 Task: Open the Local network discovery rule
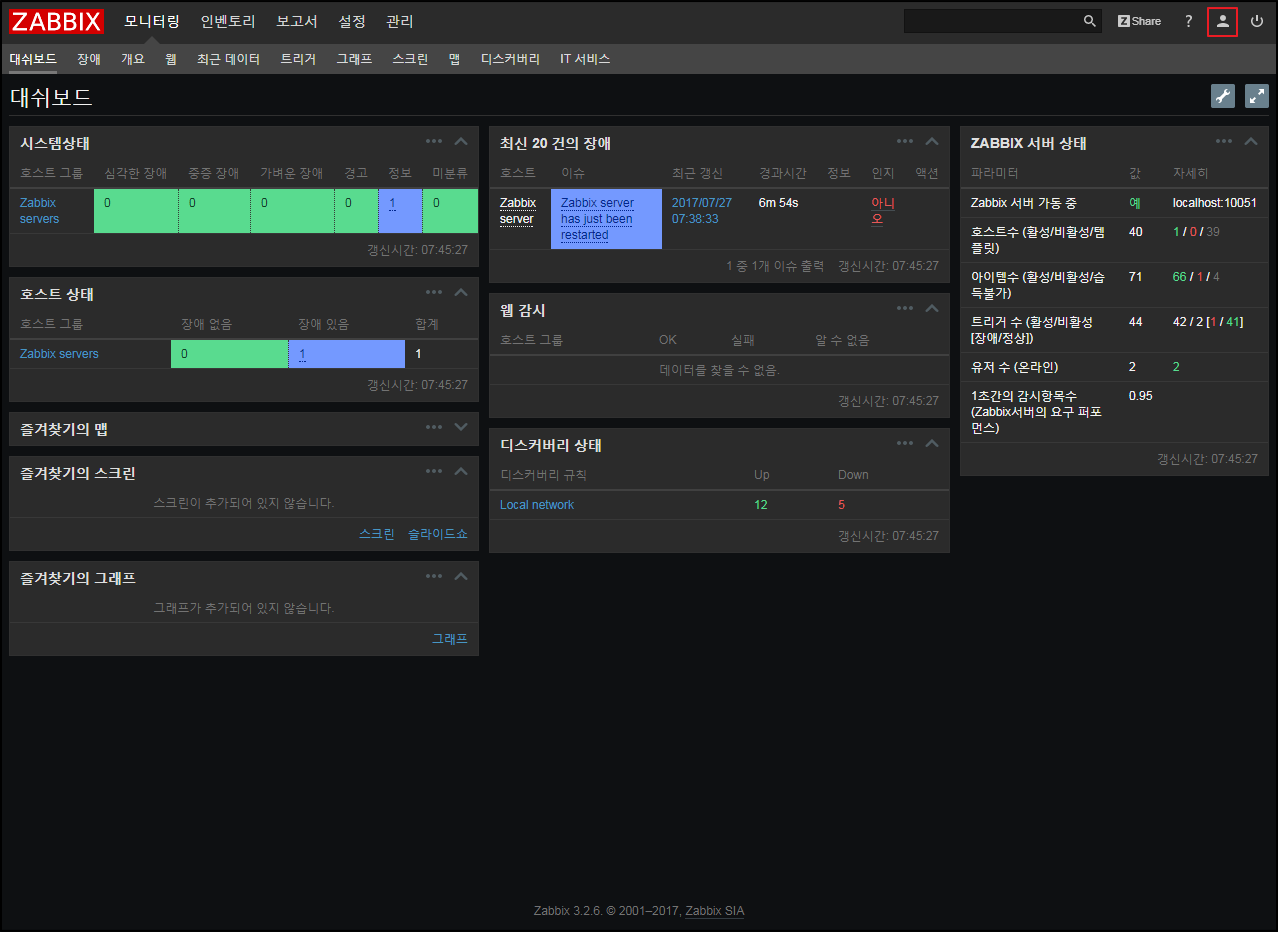click(x=537, y=505)
